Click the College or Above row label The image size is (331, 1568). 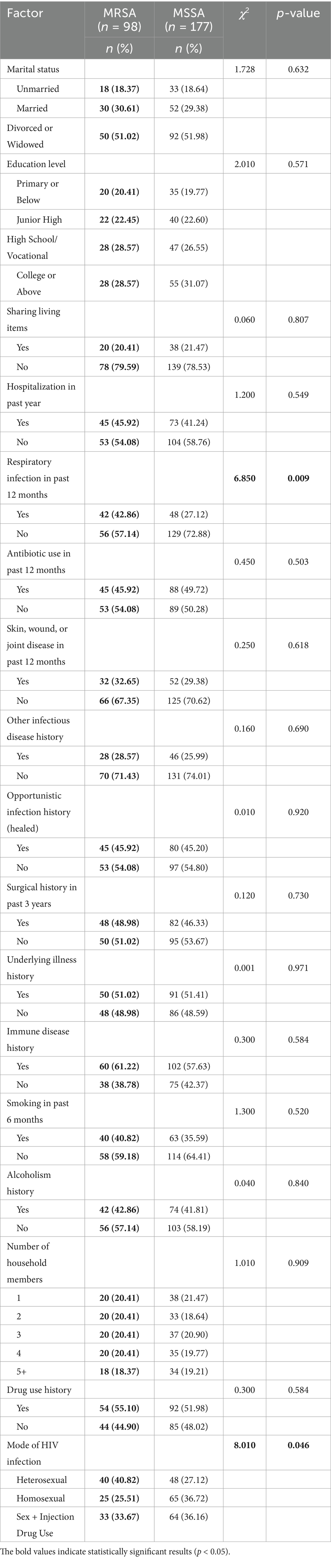click(36, 284)
